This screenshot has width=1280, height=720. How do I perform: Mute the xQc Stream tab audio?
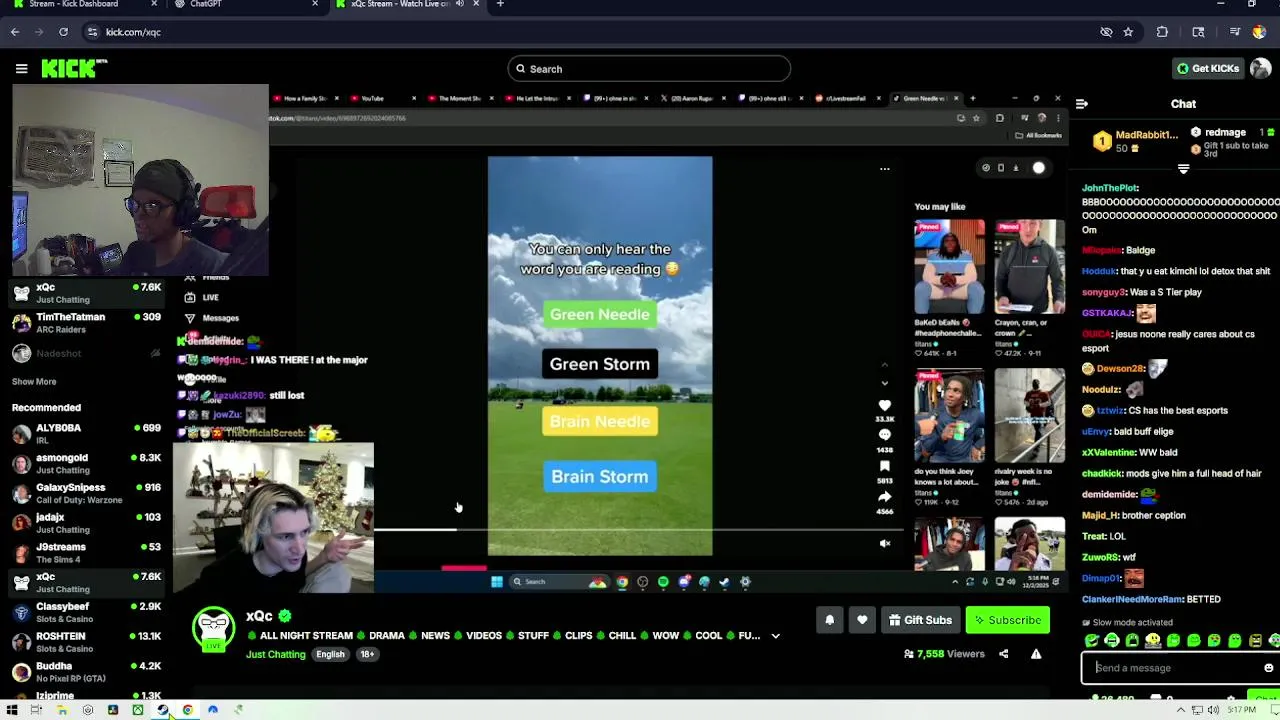click(x=460, y=4)
